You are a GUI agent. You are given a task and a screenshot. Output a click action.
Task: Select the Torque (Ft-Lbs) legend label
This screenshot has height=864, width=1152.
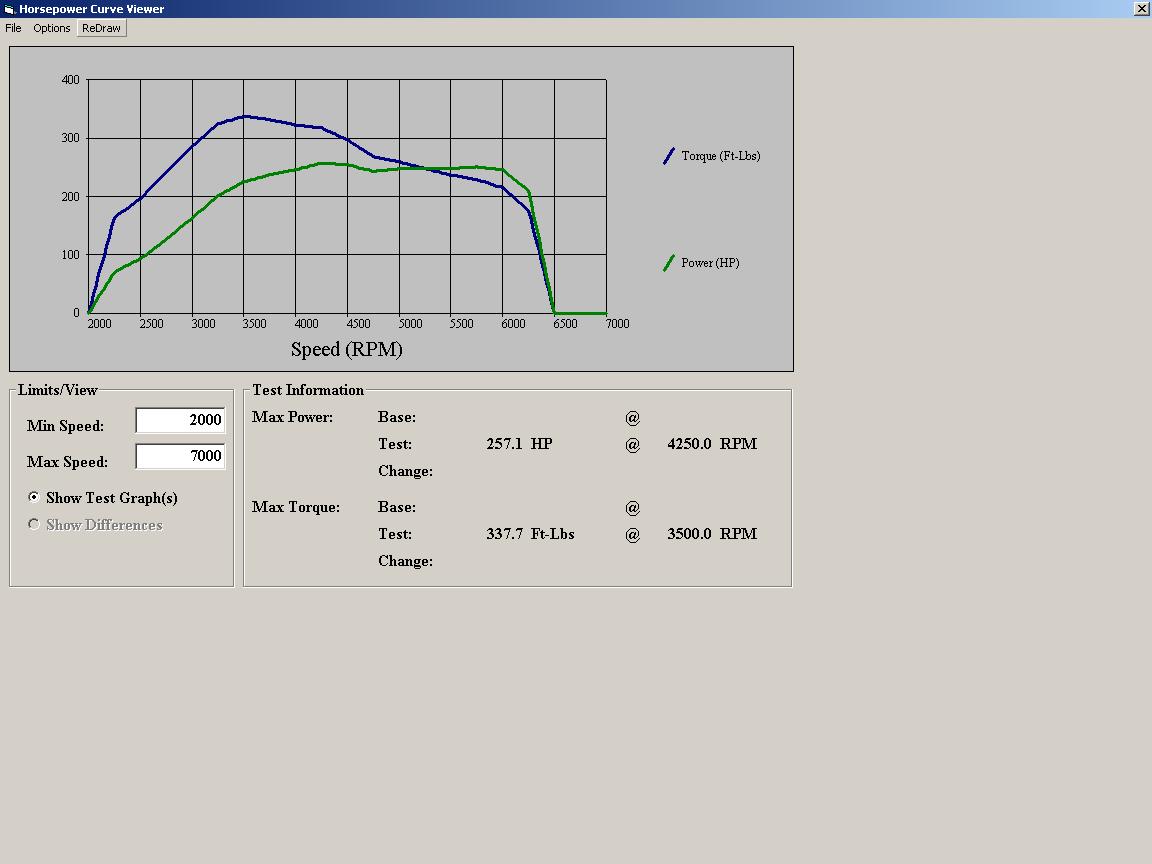tap(720, 156)
